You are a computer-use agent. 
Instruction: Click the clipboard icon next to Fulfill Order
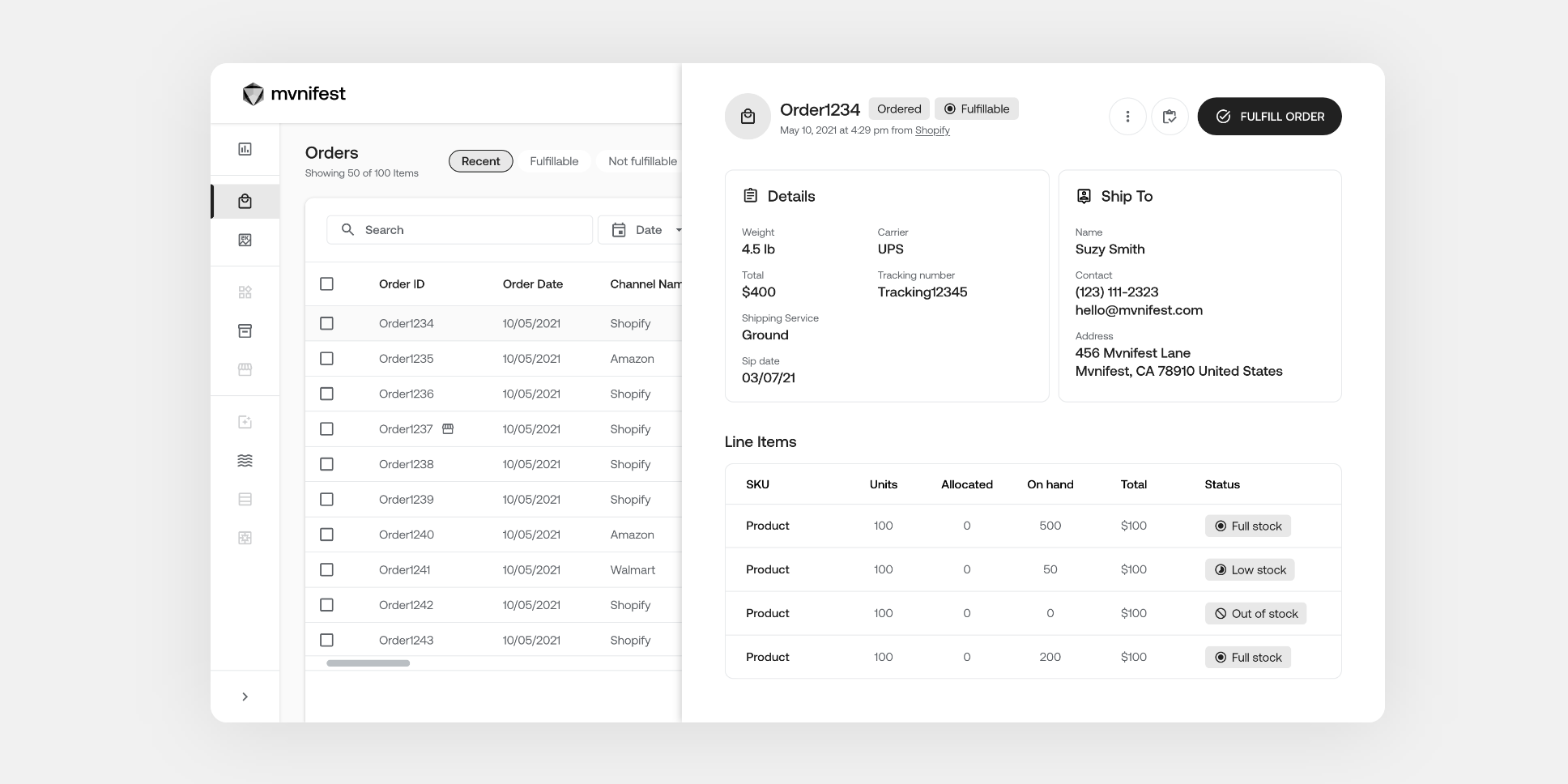tap(1169, 117)
